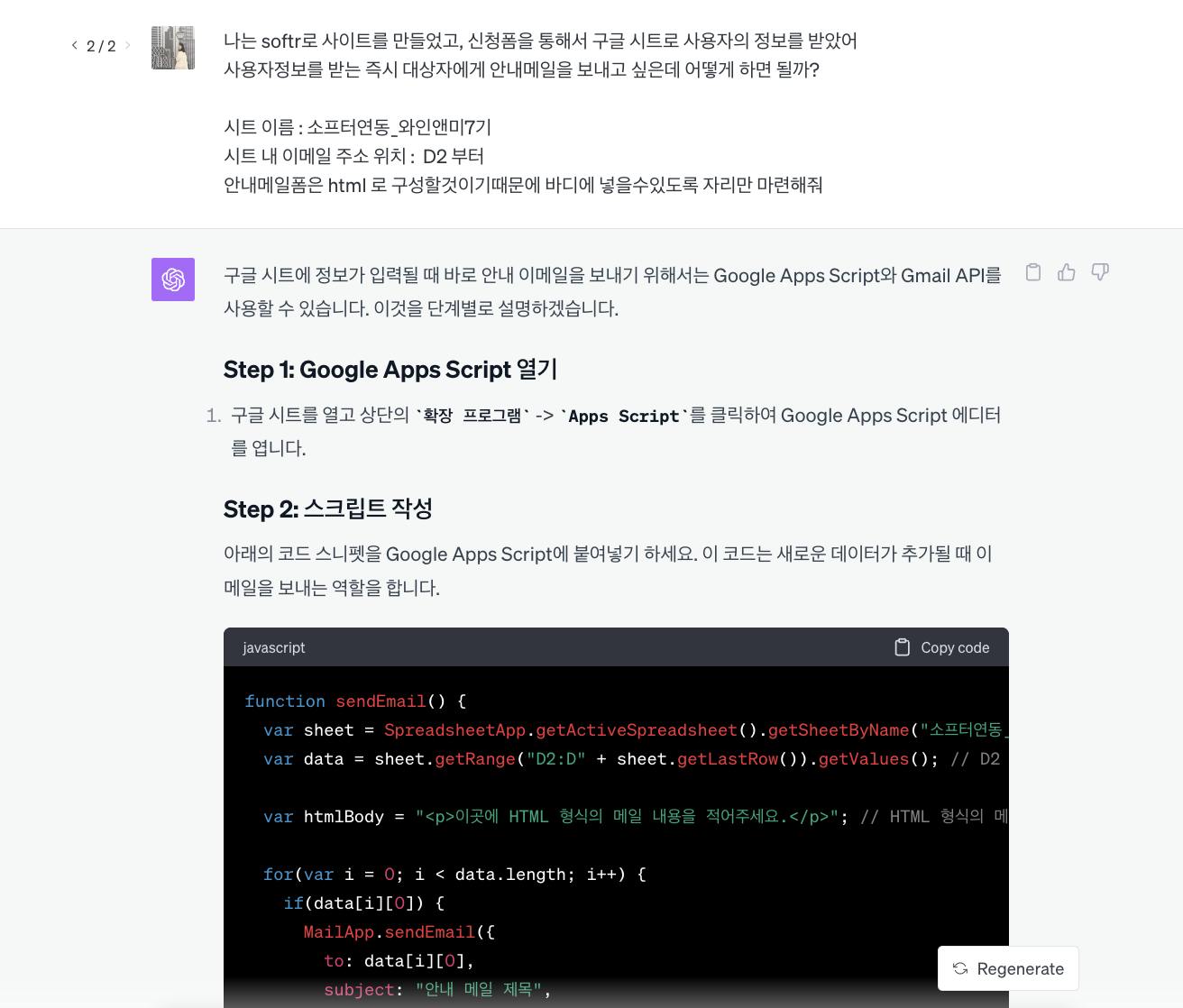Click the code line starting 'var data ='

coord(631,758)
